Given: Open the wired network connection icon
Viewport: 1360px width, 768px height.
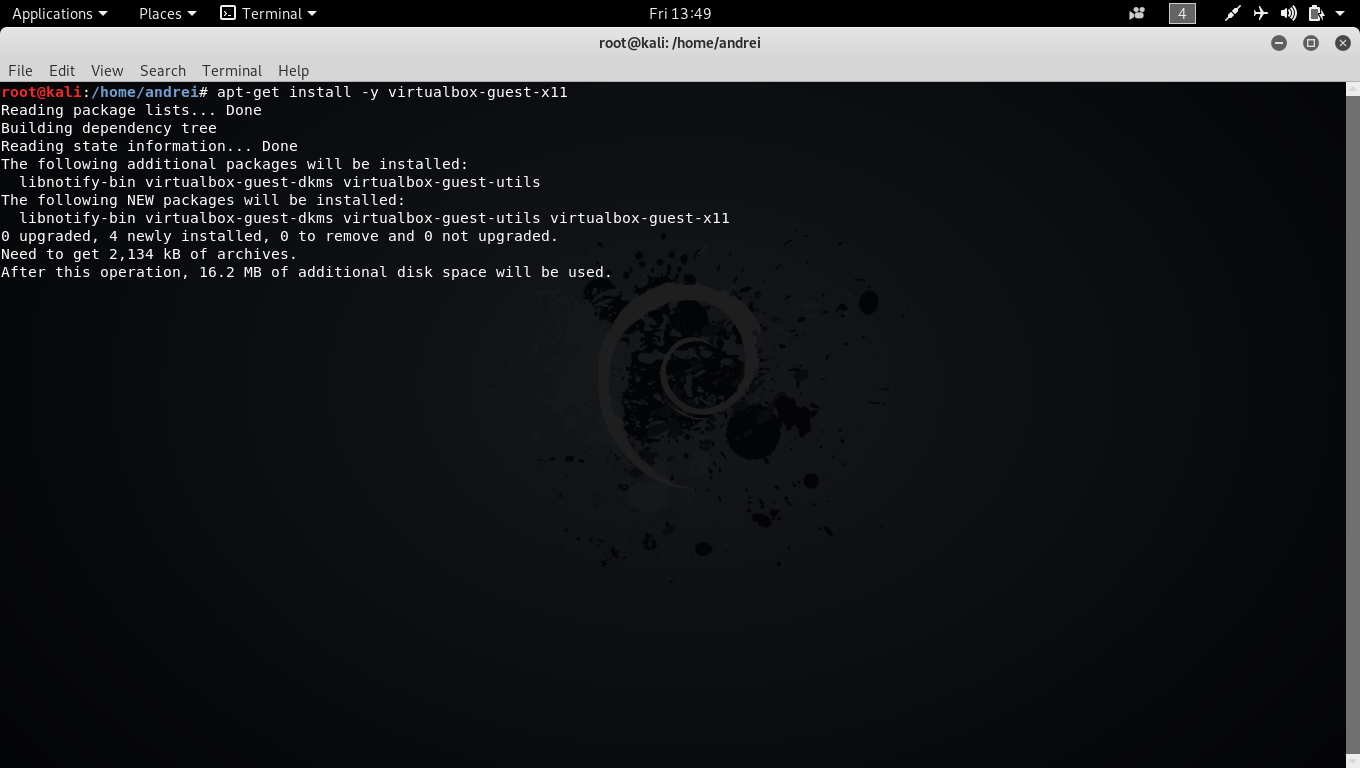Looking at the screenshot, I should [1233, 13].
